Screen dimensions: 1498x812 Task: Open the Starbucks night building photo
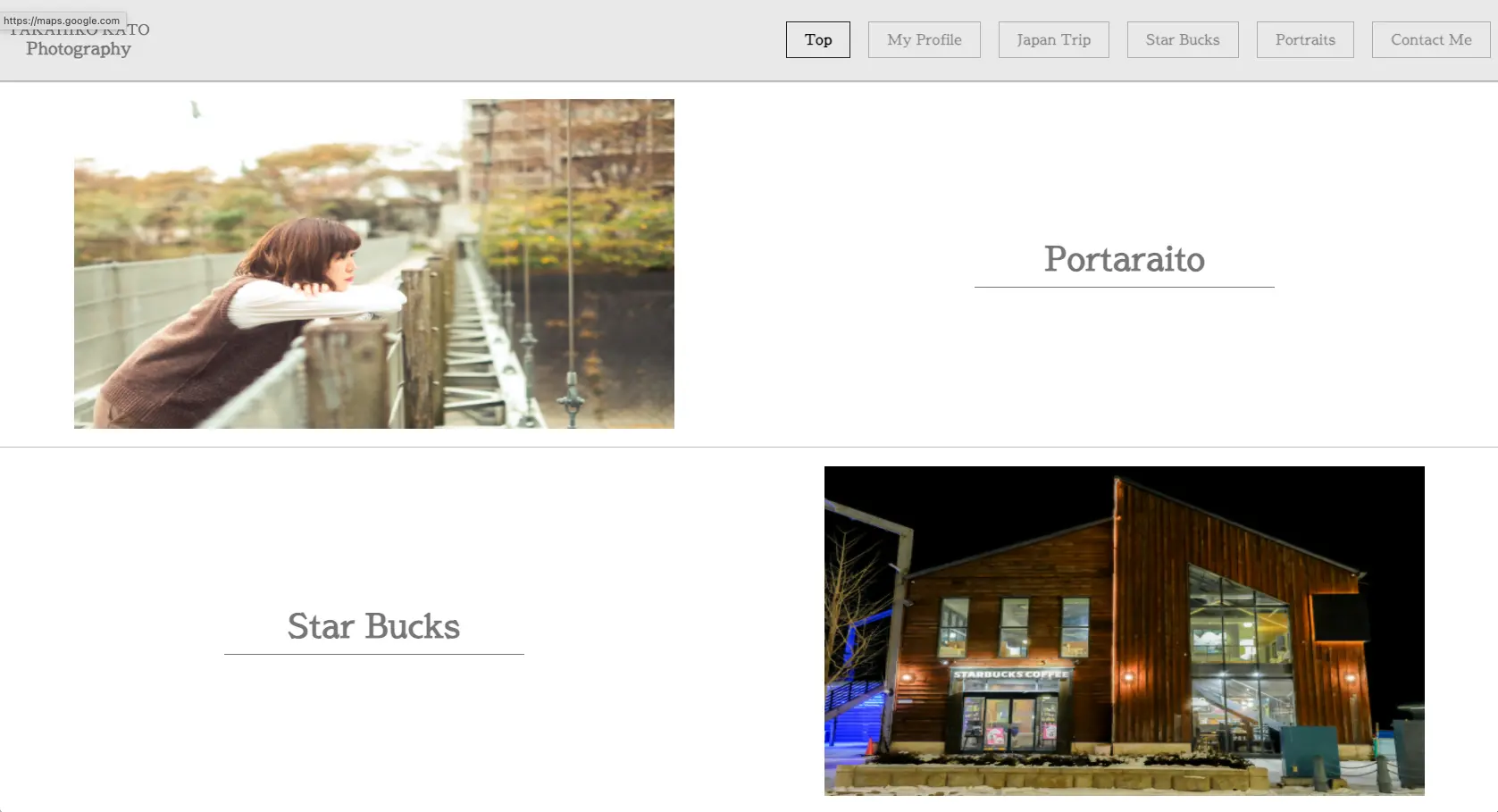coord(1124,631)
